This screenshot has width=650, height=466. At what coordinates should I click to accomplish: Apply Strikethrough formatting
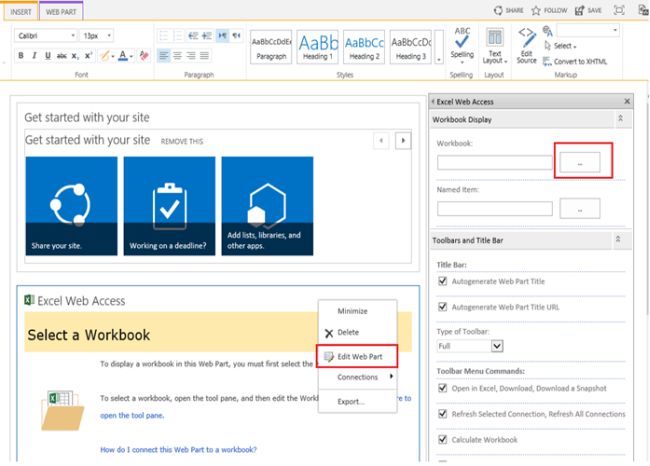click(61, 56)
